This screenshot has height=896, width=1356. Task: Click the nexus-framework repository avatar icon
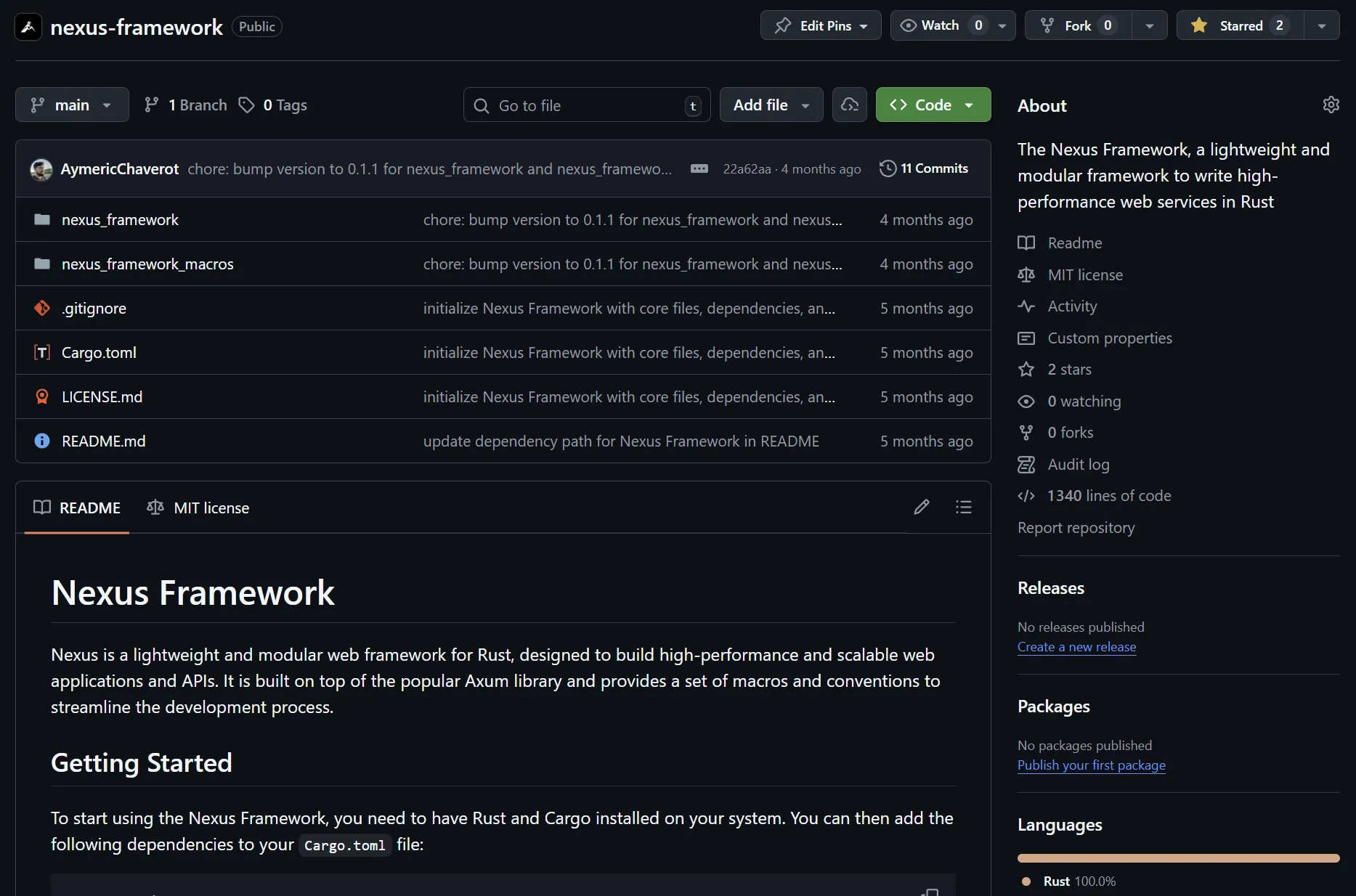coord(28,27)
